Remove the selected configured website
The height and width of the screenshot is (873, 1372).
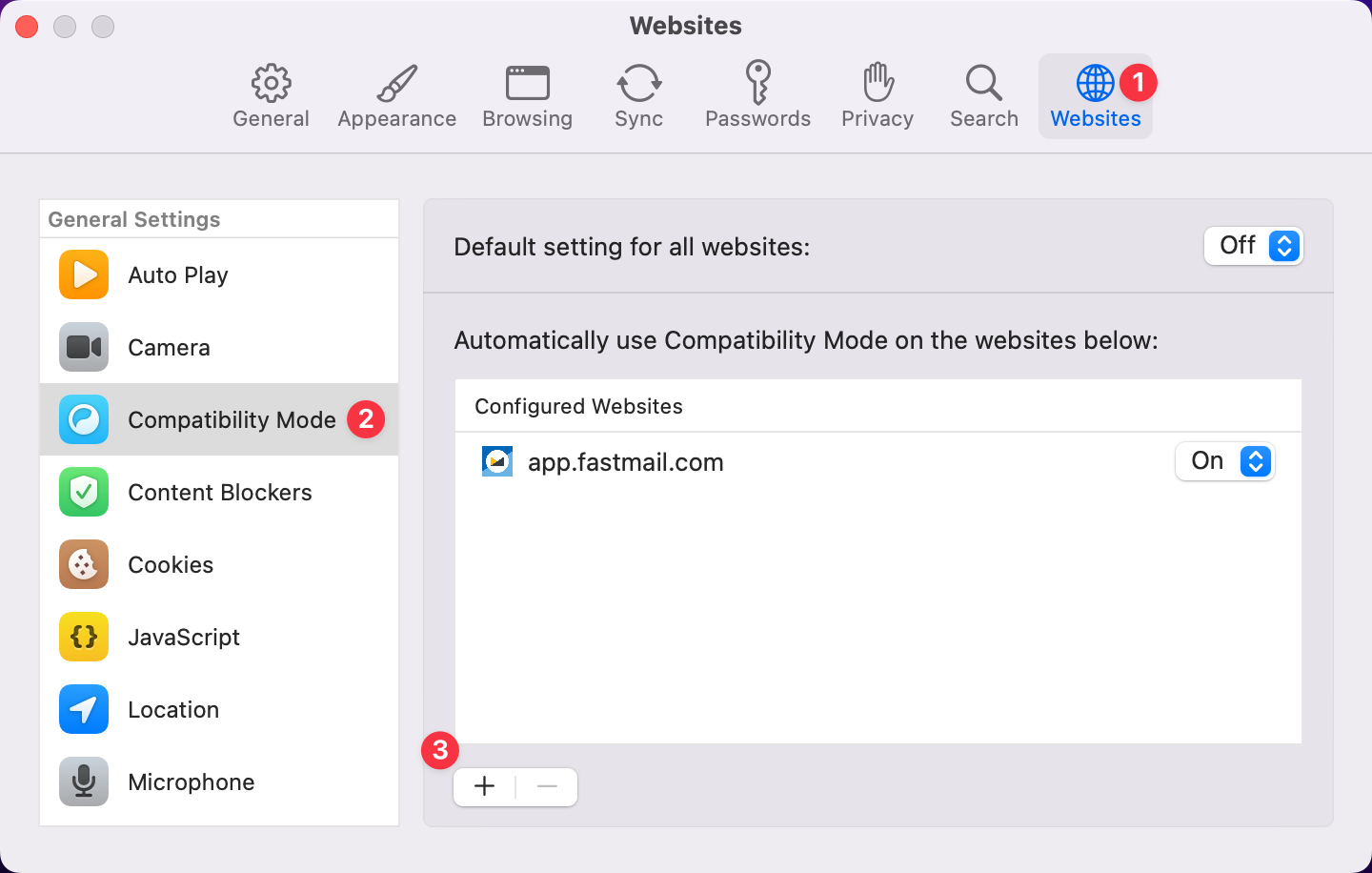click(x=547, y=786)
